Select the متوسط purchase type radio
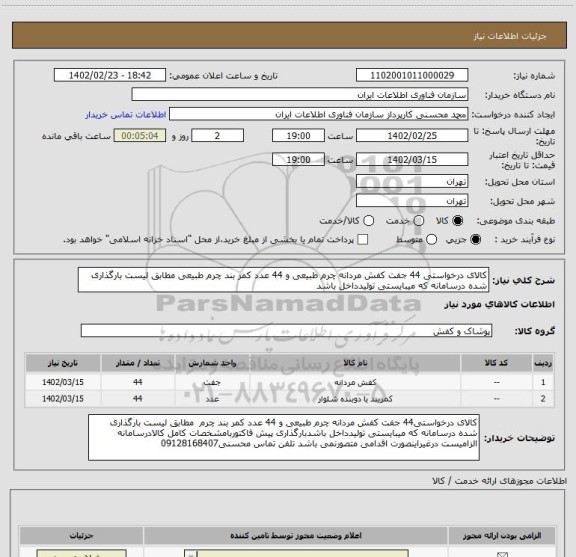Viewport: 576px width, 557px height. pyautogui.click(x=431, y=240)
